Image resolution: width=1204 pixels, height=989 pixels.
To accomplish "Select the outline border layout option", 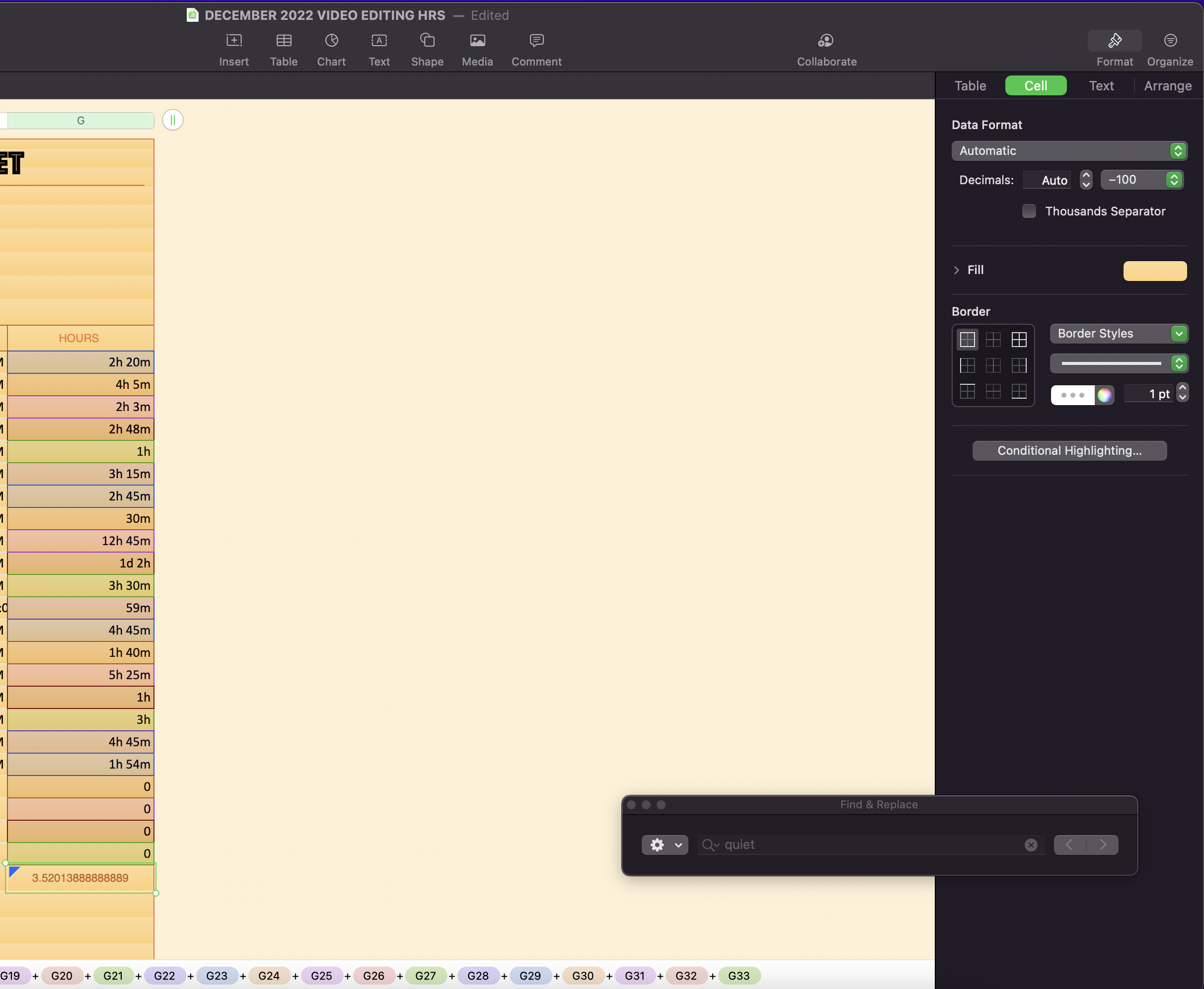I will [967, 340].
